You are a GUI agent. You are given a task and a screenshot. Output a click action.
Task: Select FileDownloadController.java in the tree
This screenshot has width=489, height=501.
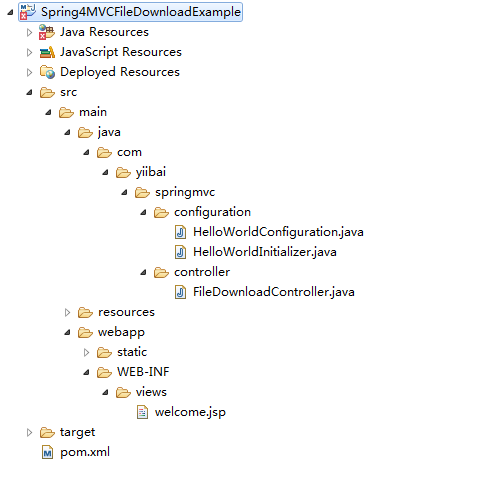(274, 292)
